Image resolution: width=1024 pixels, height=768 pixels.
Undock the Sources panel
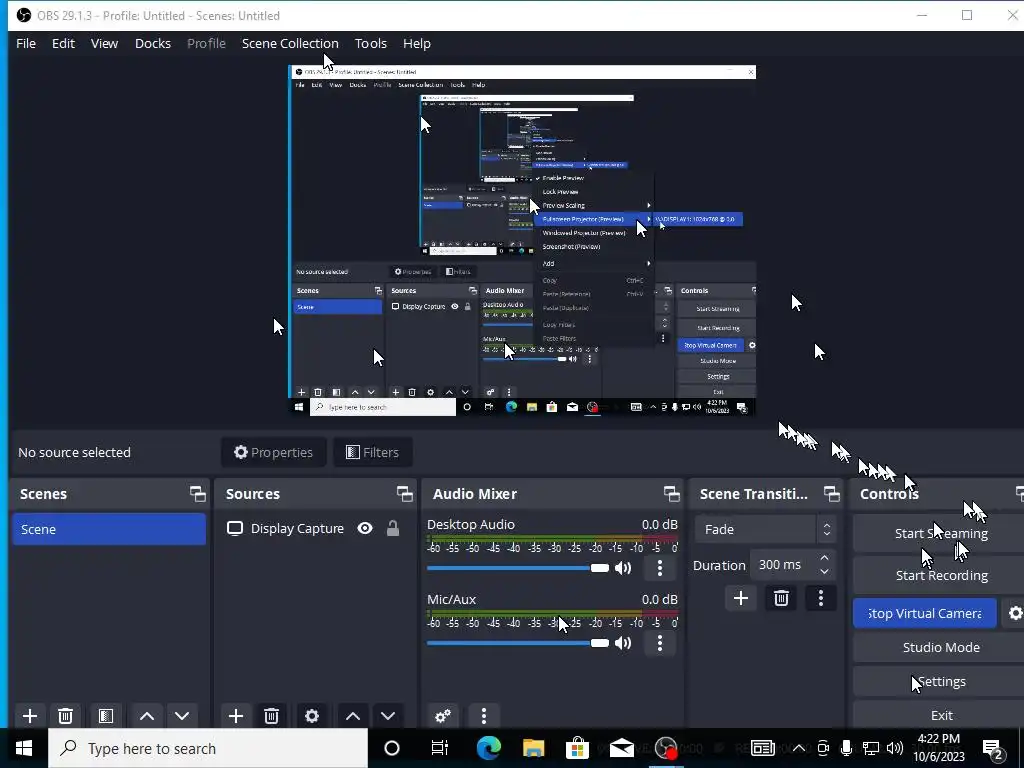405,494
